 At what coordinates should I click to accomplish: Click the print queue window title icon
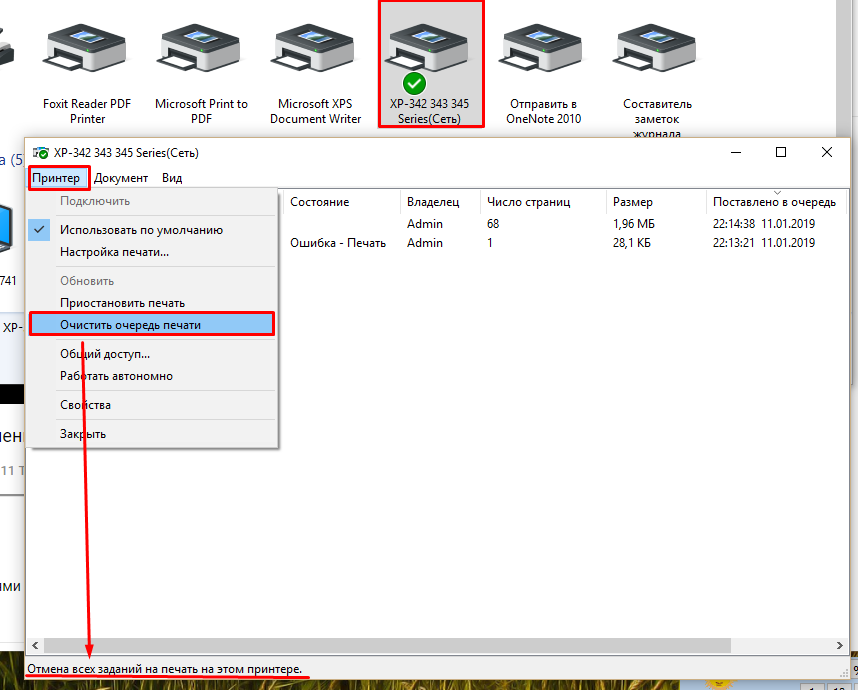[x=40, y=153]
